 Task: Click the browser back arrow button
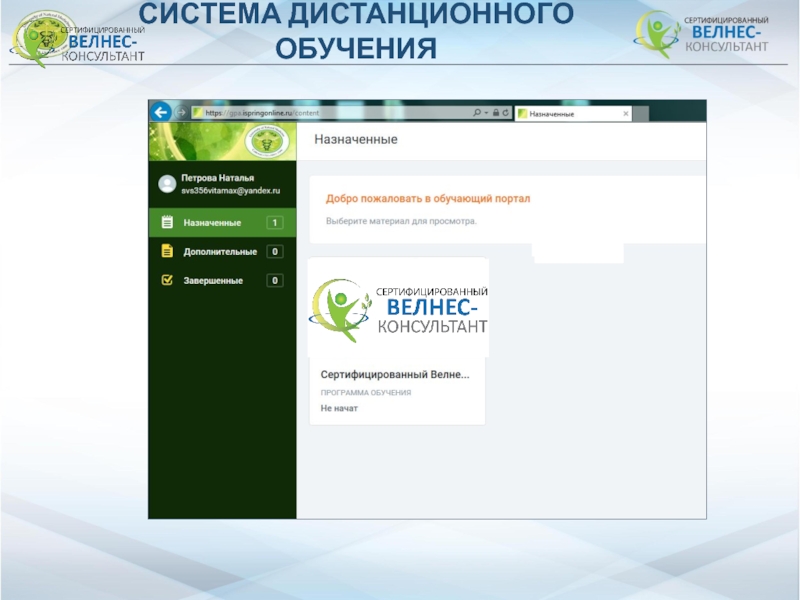pyautogui.click(x=161, y=112)
